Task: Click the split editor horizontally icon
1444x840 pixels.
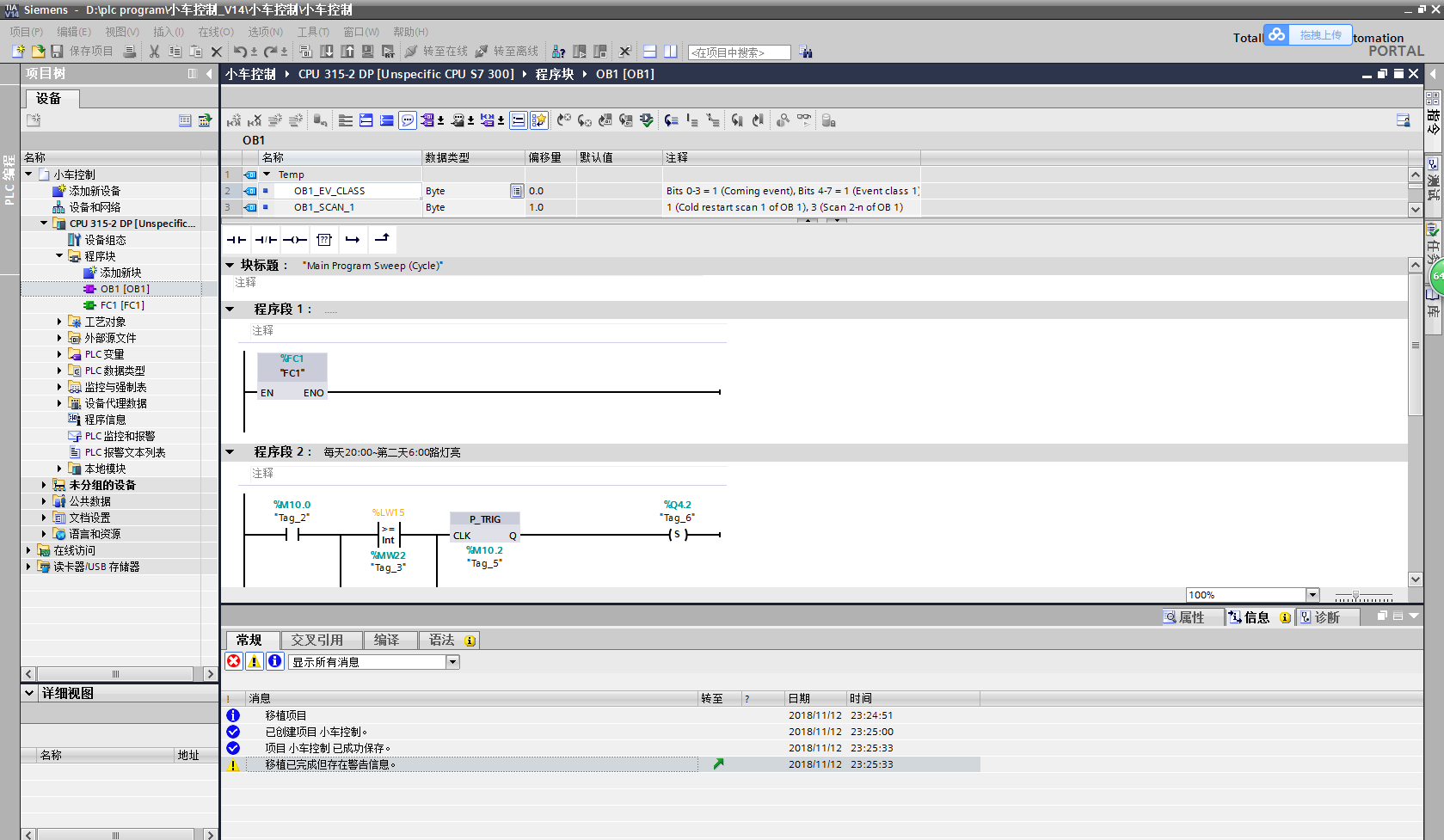Action: coord(650,52)
